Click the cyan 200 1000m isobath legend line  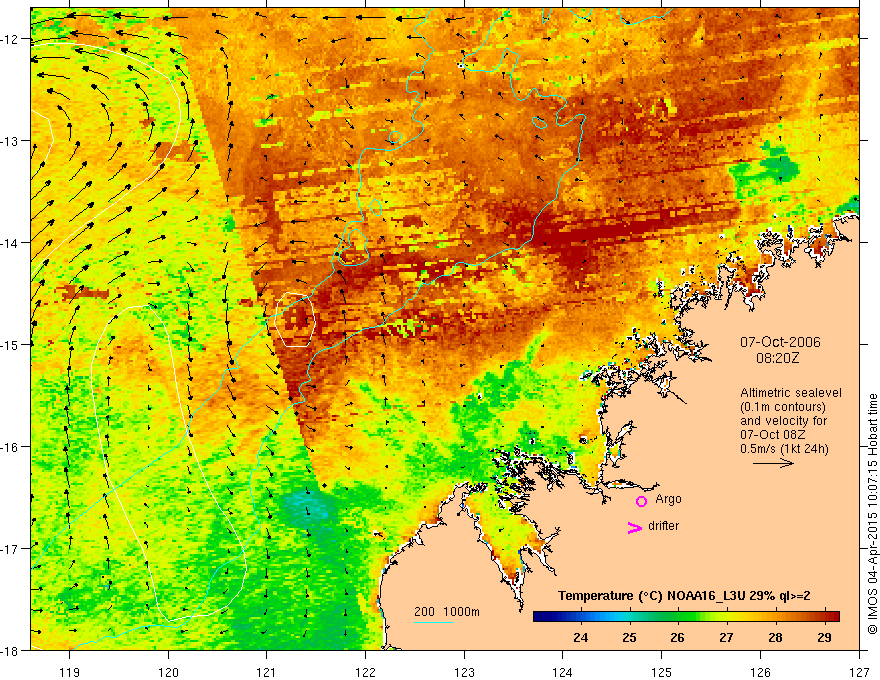click(x=434, y=622)
